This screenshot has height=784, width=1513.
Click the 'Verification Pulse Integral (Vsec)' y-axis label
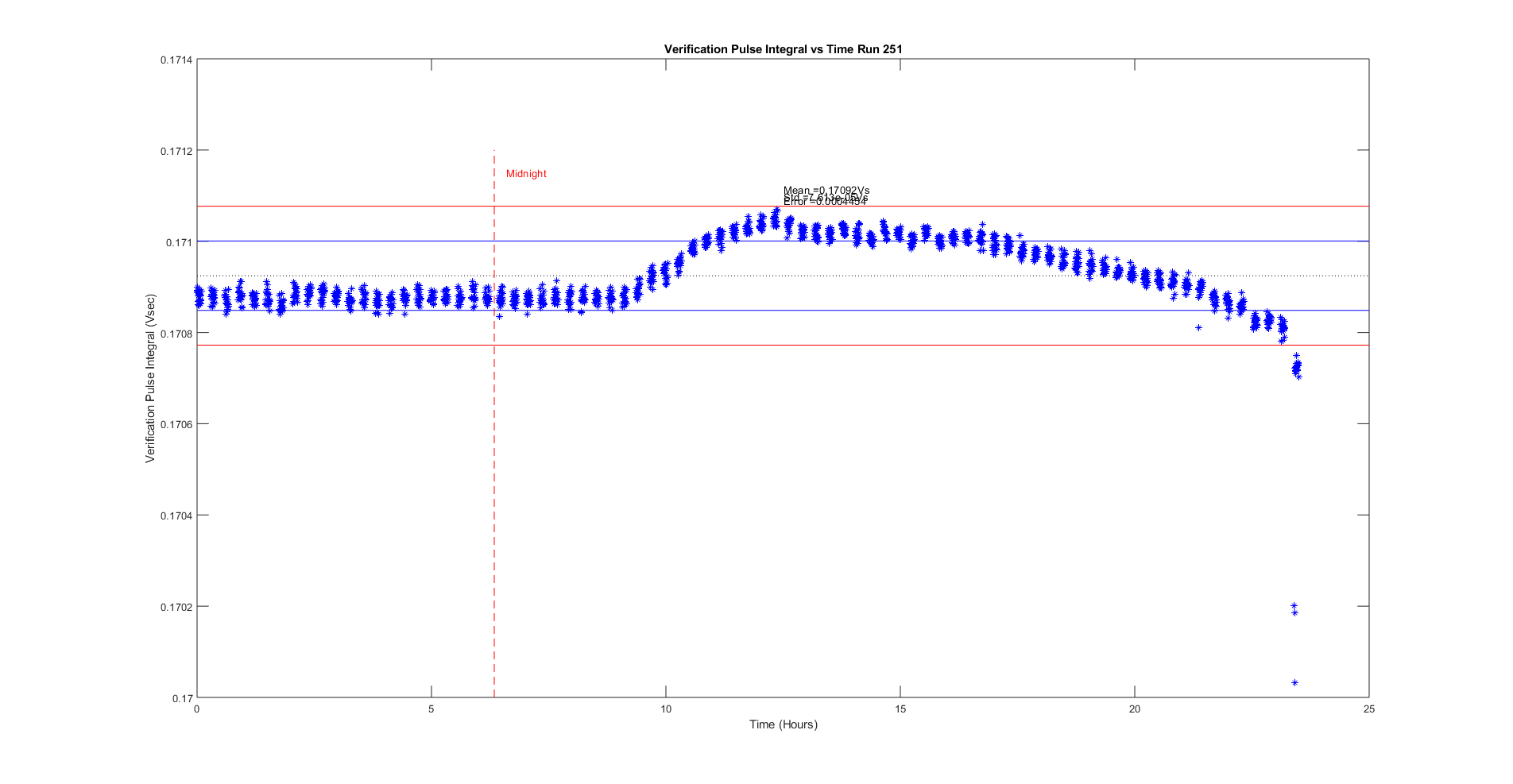[150, 378]
